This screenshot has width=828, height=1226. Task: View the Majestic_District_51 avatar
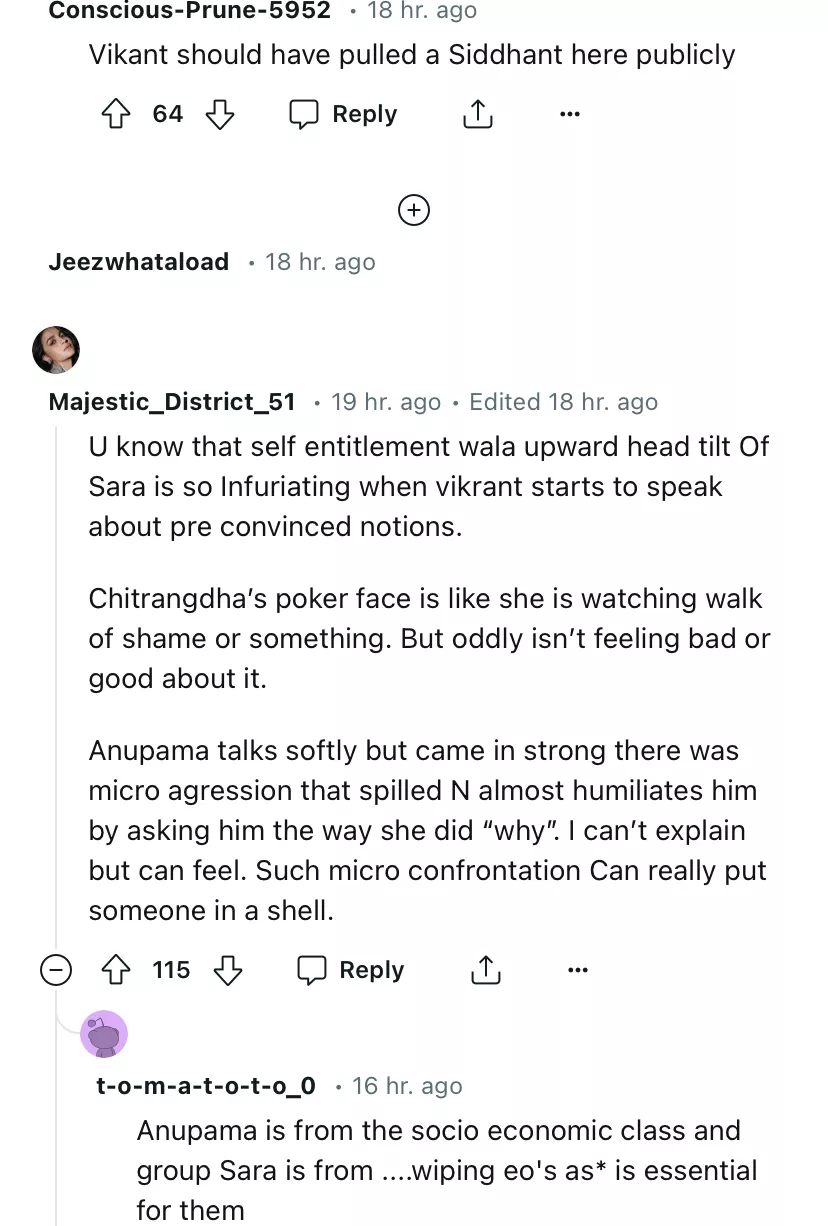click(56, 349)
